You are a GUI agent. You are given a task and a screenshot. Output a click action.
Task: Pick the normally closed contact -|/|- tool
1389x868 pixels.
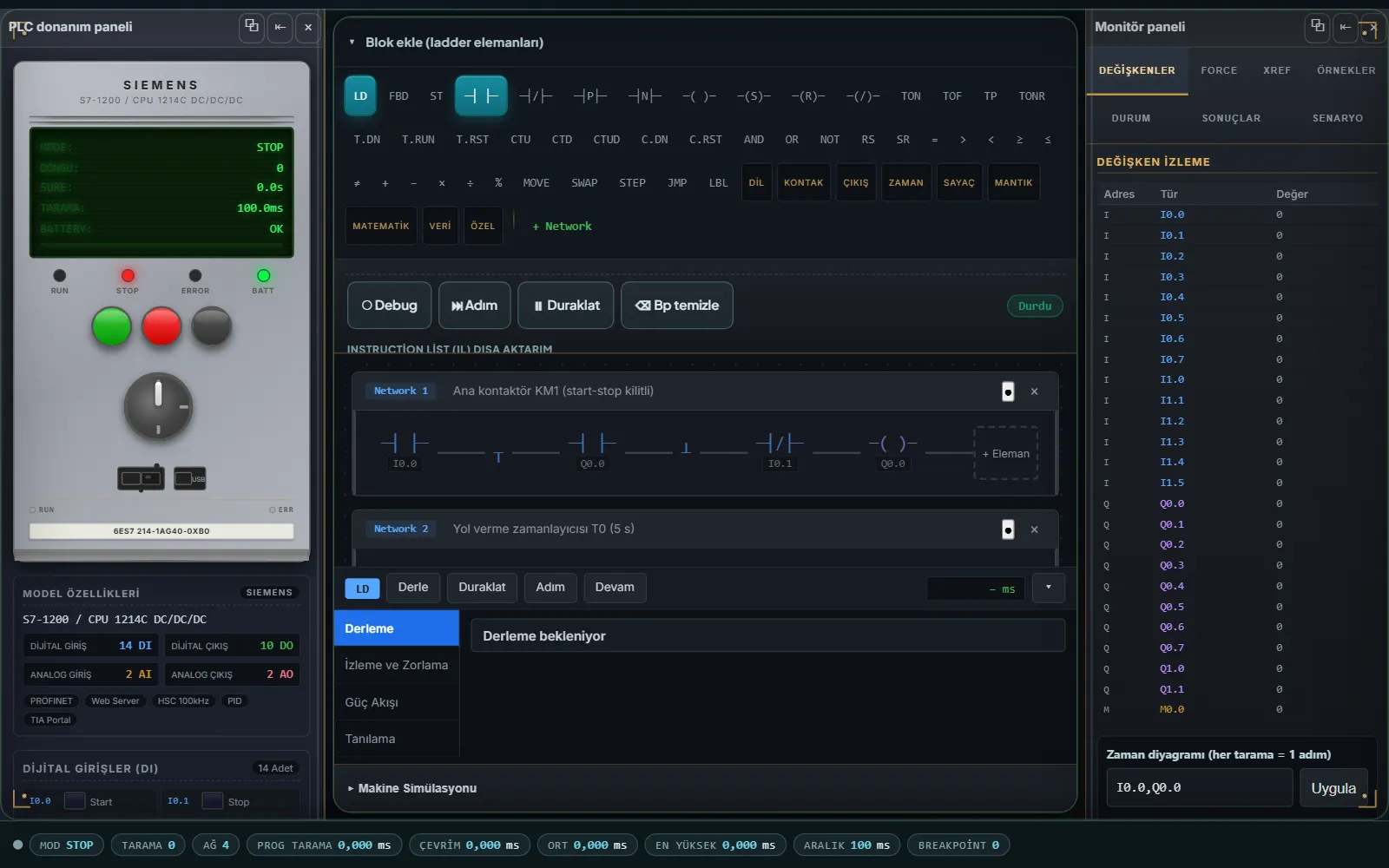pyautogui.click(x=536, y=96)
